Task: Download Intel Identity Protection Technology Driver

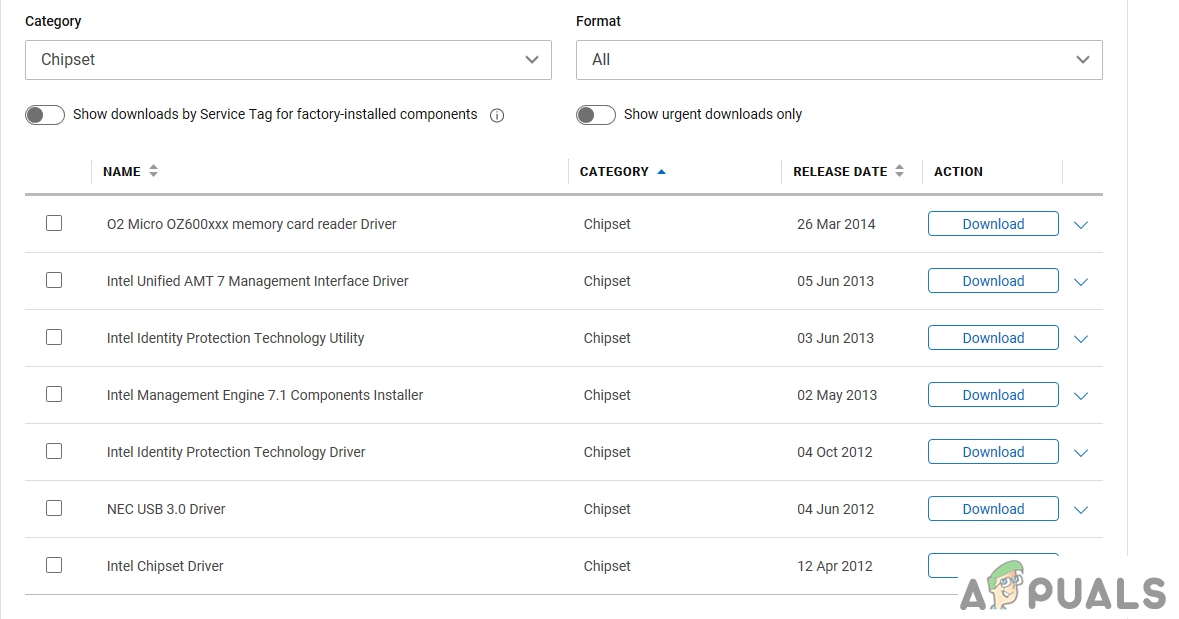Action: pos(993,452)
